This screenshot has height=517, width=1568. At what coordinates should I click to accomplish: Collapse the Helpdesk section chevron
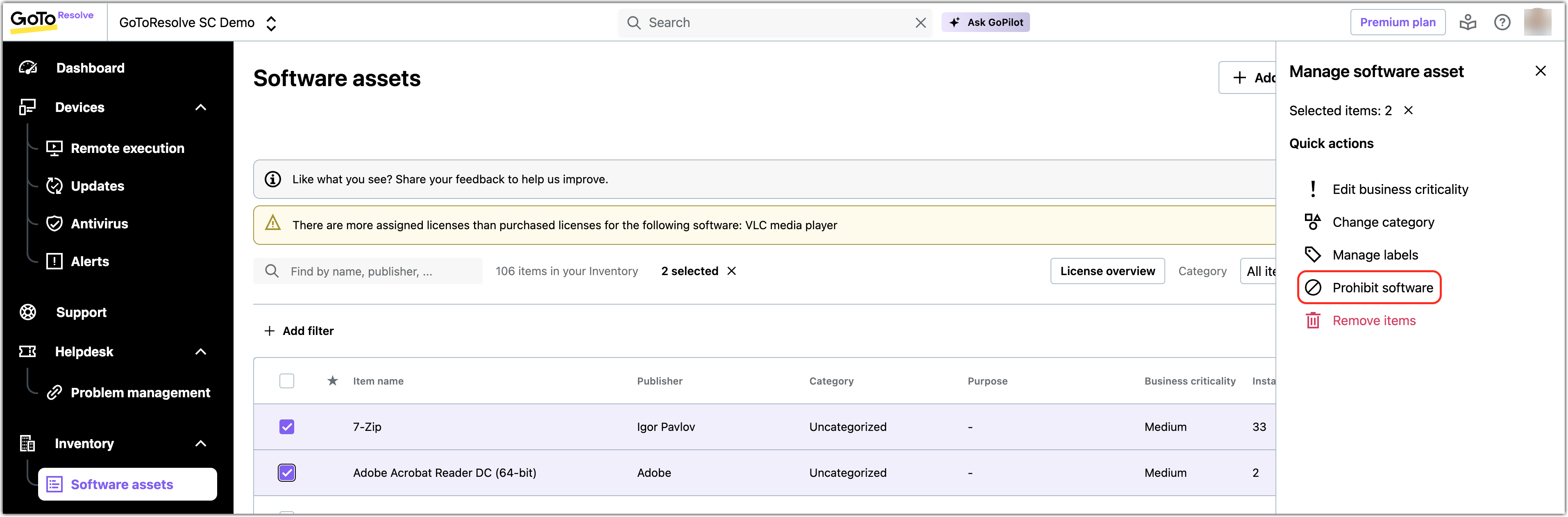201,351
